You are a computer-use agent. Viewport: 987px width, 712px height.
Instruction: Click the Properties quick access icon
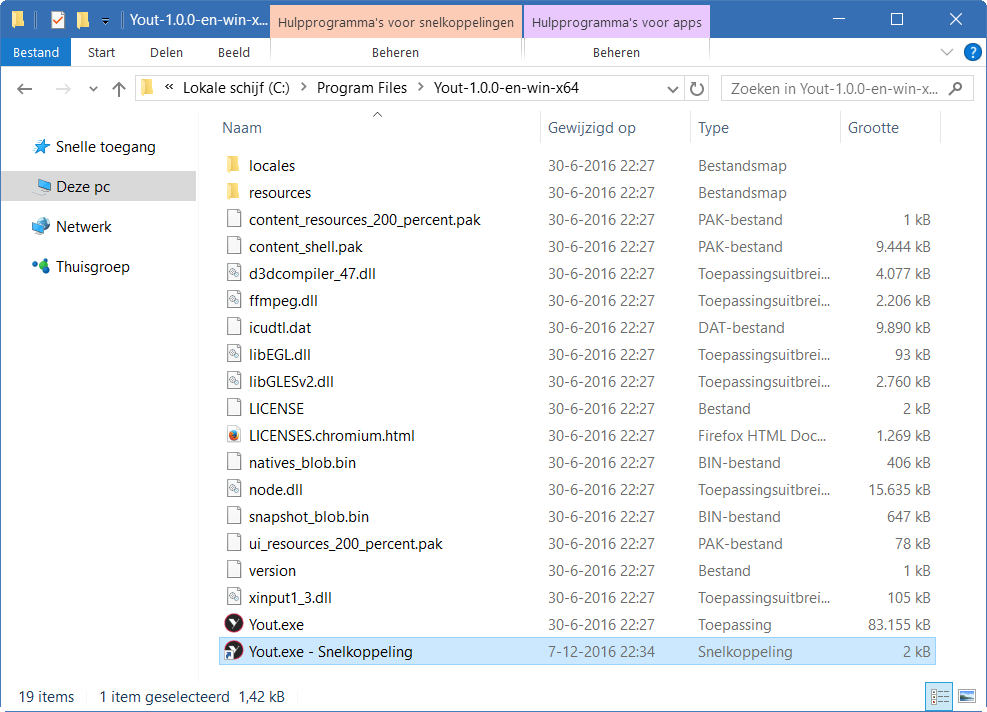coord(57,20)
